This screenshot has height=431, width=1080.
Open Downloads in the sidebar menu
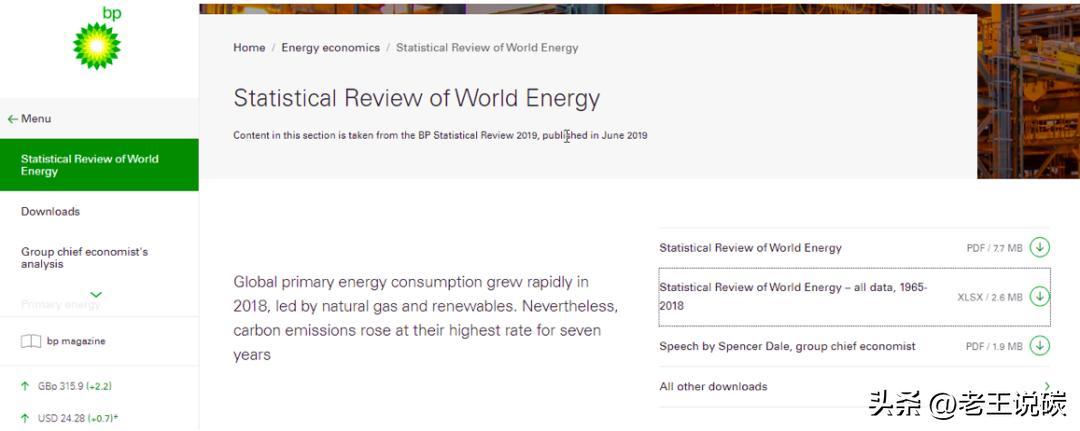(50, 212)
